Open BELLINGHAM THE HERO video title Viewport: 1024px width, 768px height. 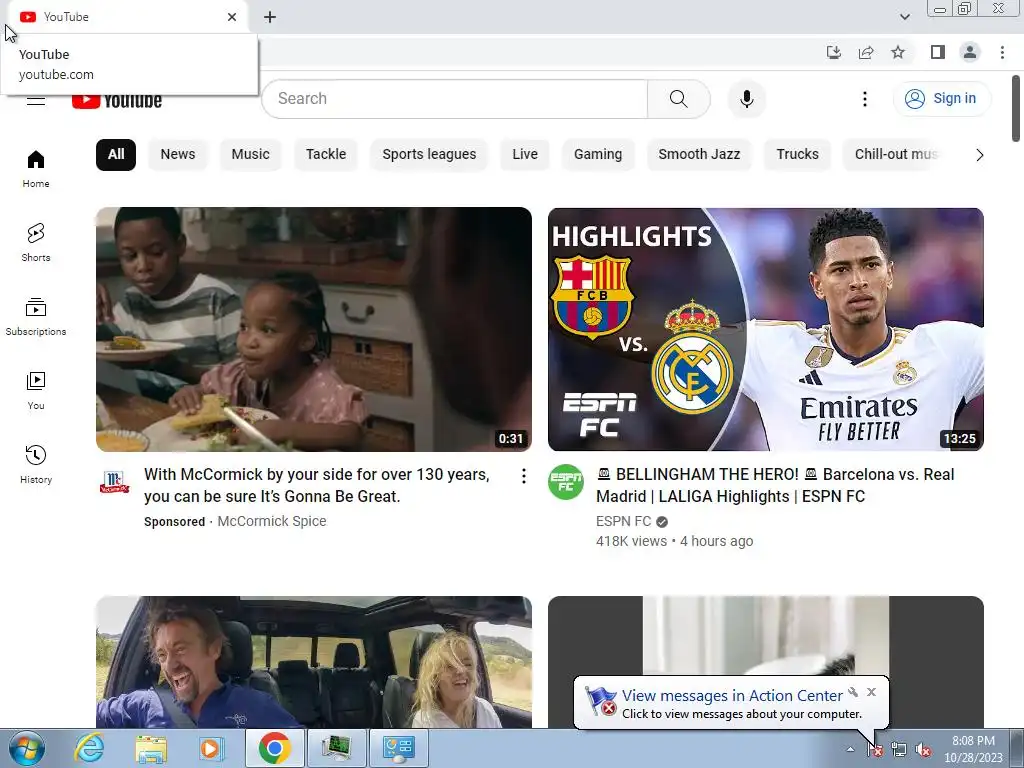[775, 485]
